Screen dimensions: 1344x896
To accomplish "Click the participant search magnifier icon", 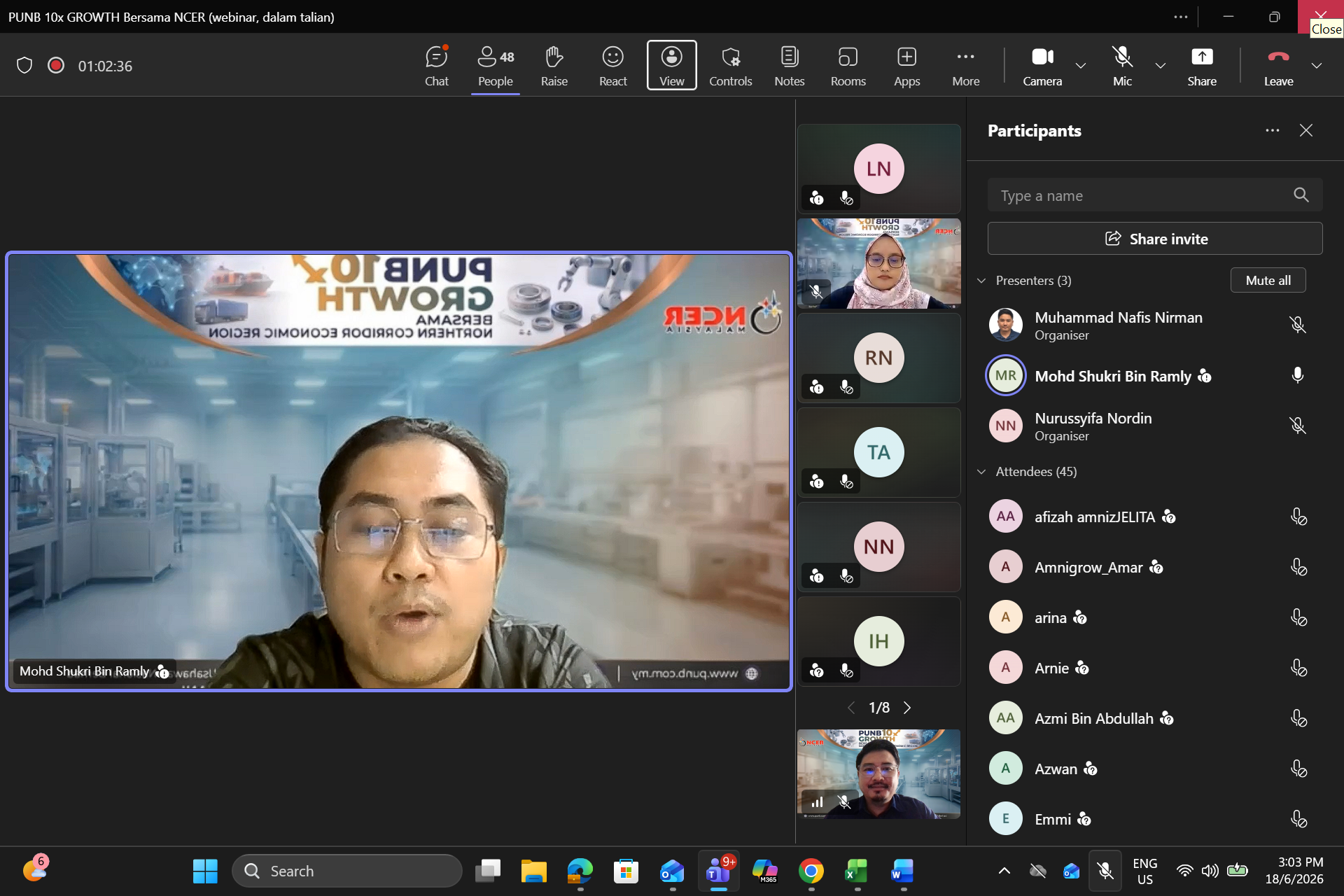I will [x=1301, y=195].
